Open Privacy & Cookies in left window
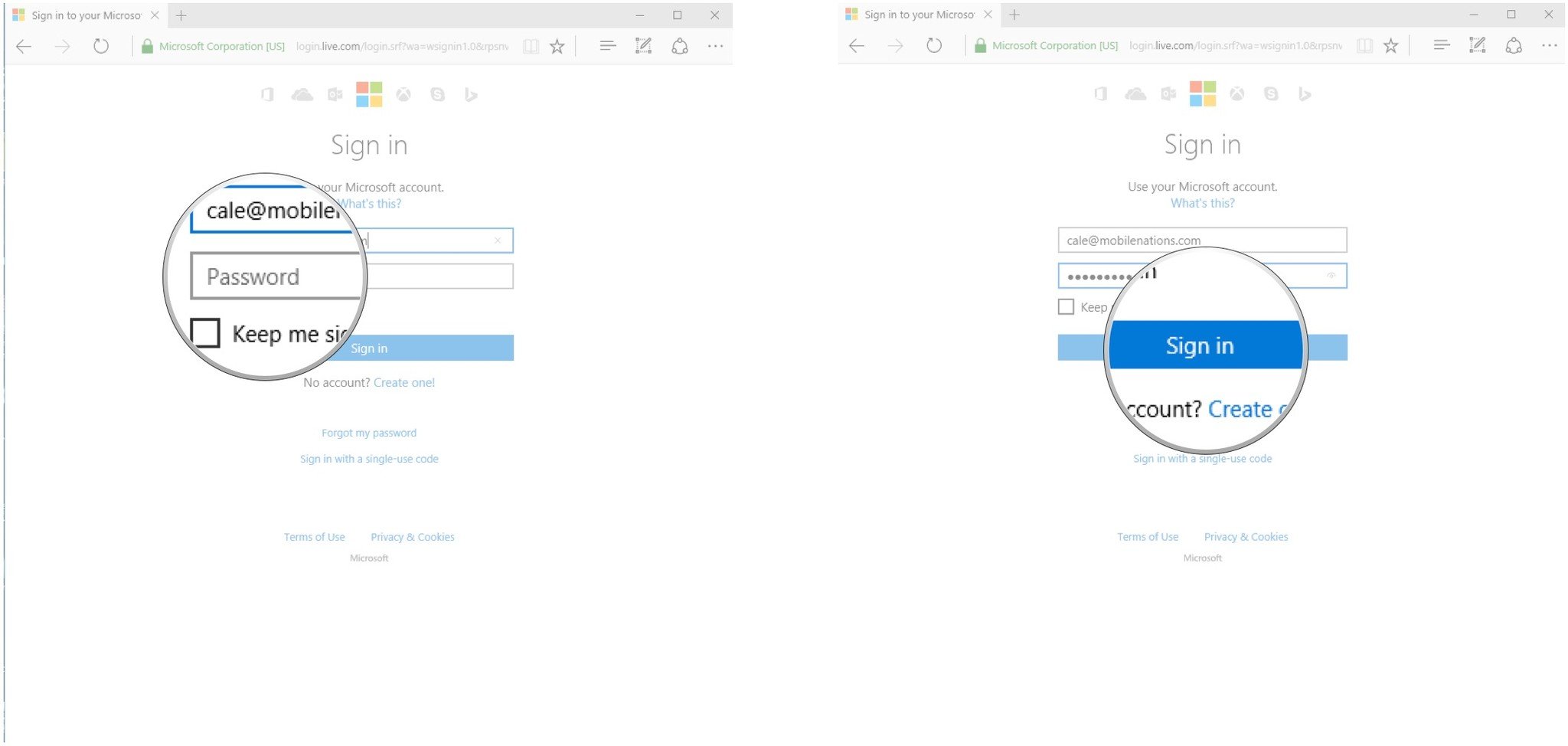 [x=413, y=537]
